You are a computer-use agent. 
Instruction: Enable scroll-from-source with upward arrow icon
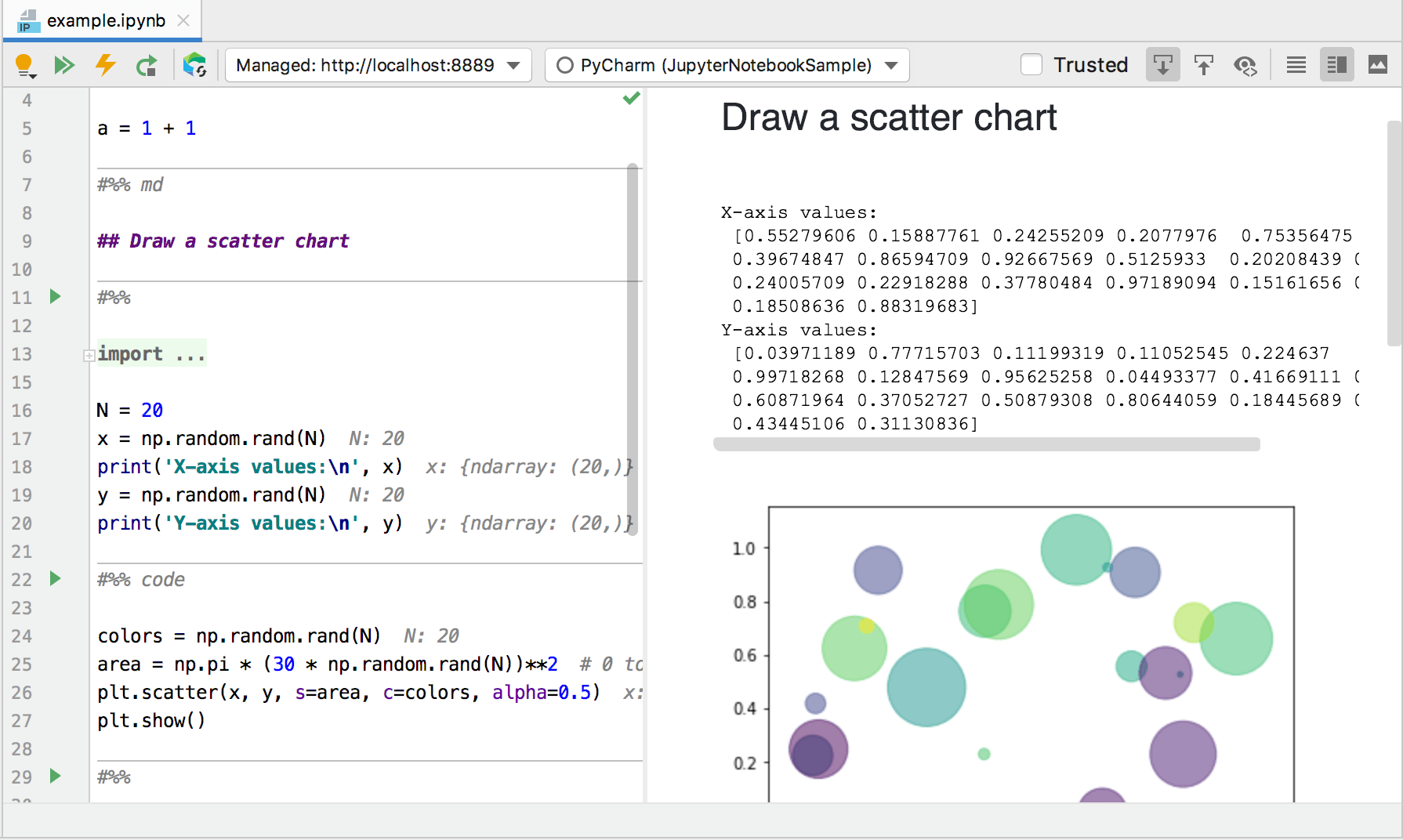click(1204, 64)
